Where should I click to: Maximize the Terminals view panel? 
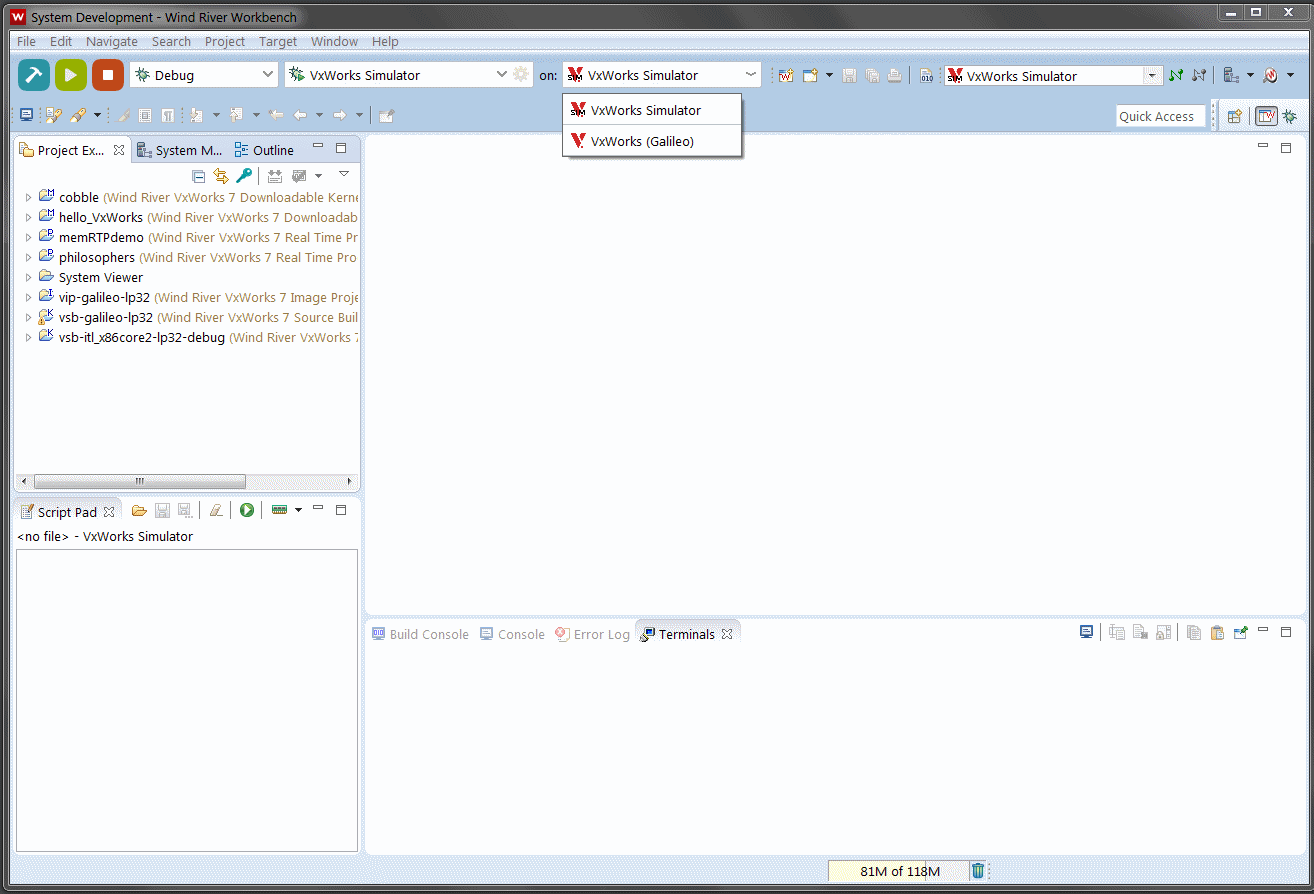(1286, 632)
